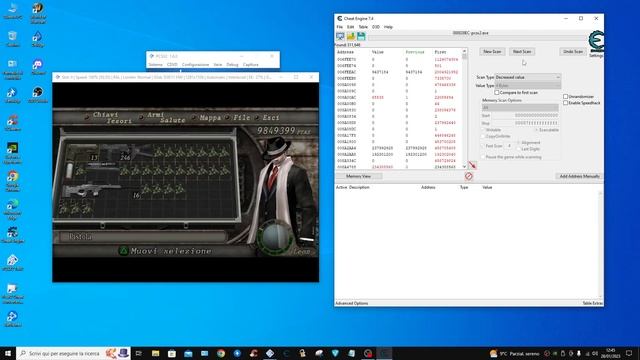Open the Help menu in Cheat Engine
The height and width of the screenshot is (360, 640).
[388, 27]
